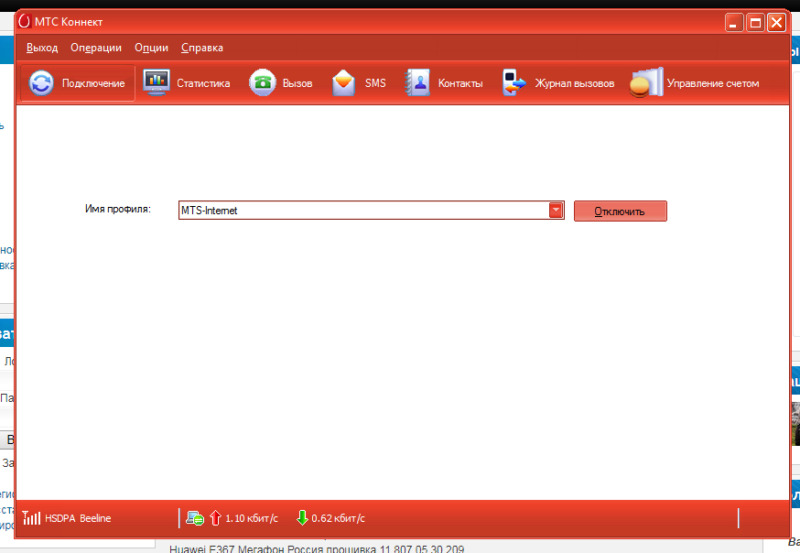The image size is (800, 553).
Task: Click the signal strength bars icon
Action: pyautogui.click(x=31, y=518)
